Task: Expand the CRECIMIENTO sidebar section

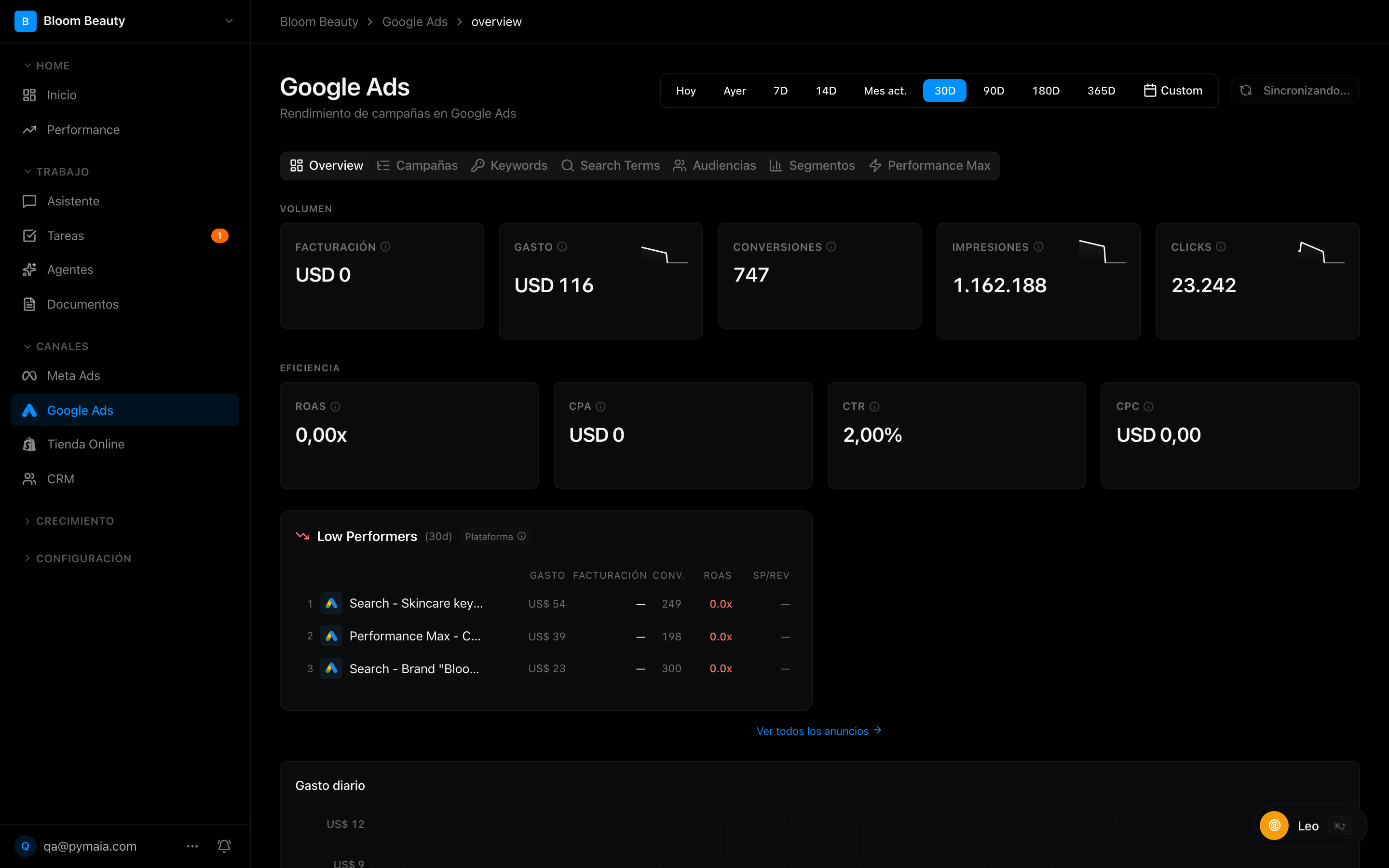Action: pos(69,521)
